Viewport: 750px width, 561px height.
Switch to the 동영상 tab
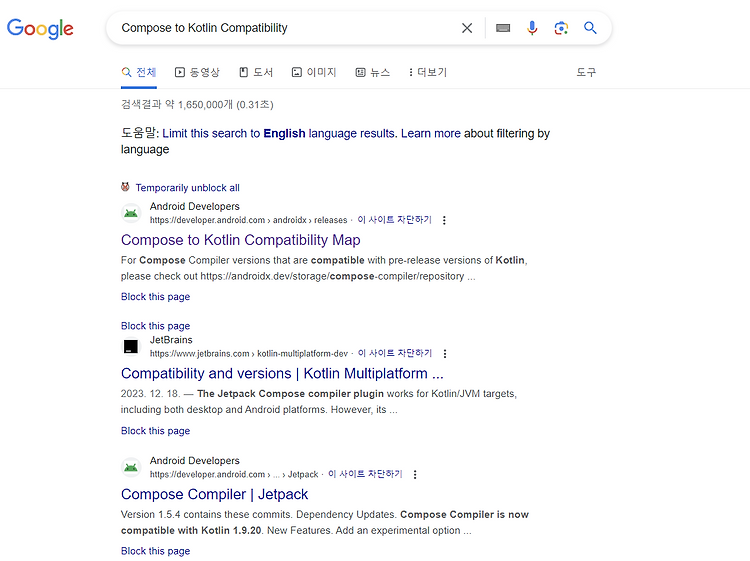pyautogui.click(x=197, y=72)
